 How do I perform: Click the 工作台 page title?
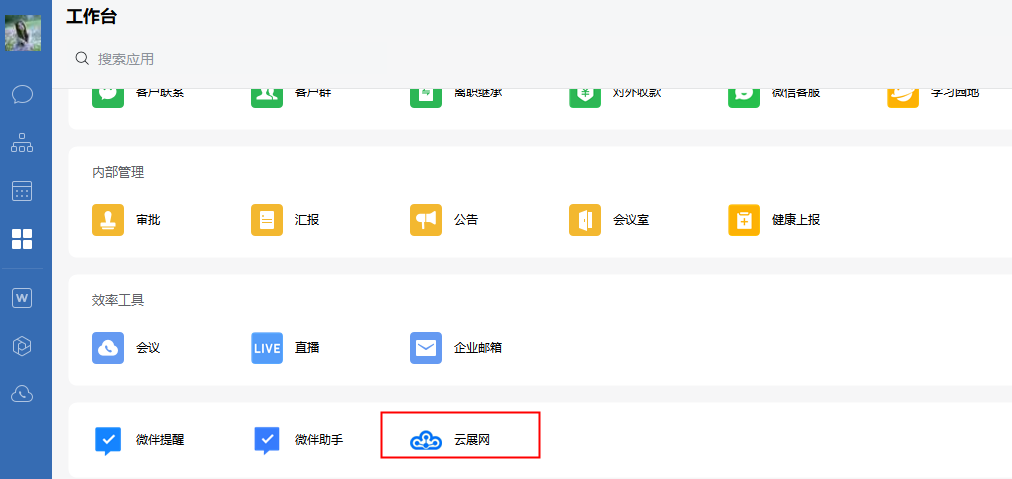click(91, 16)
